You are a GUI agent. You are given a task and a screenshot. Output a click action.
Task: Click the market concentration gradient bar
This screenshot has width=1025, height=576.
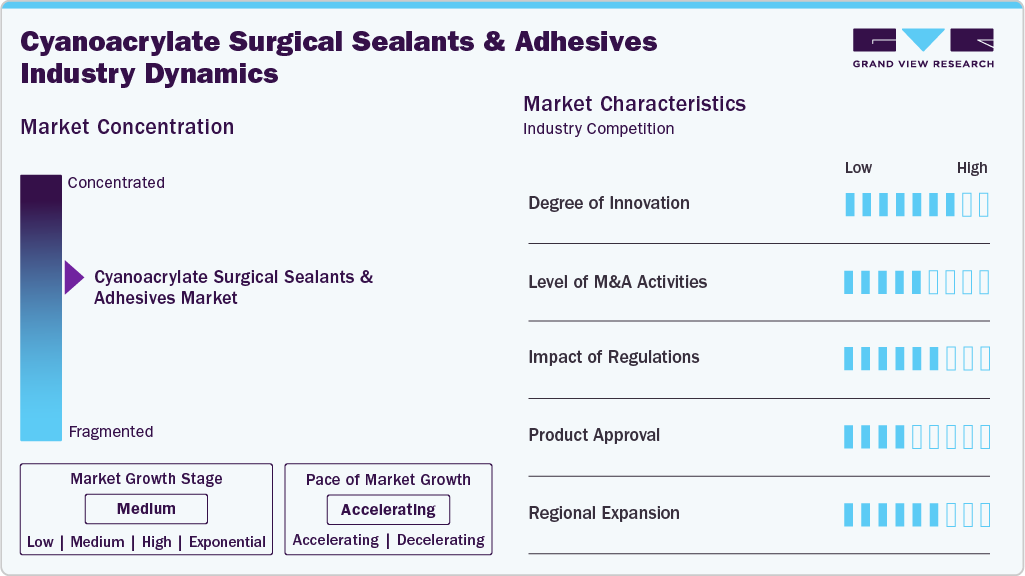click(41, 307)
